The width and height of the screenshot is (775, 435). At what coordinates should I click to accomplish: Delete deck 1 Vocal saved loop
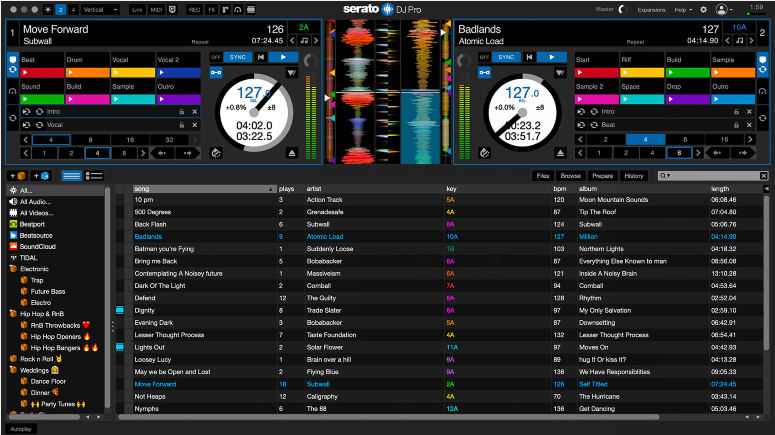tap(195, 125)
